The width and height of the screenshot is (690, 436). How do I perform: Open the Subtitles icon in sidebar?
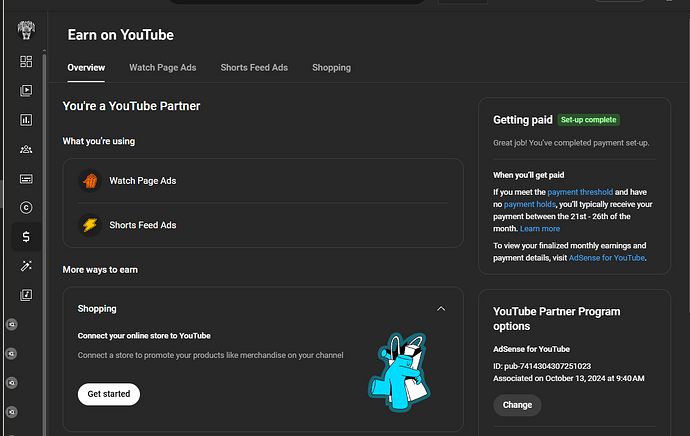26,179
